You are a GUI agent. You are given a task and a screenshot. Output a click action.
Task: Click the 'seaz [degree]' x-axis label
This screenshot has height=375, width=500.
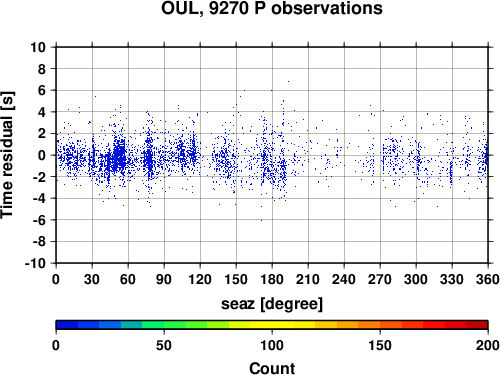[x=272, y=304]
